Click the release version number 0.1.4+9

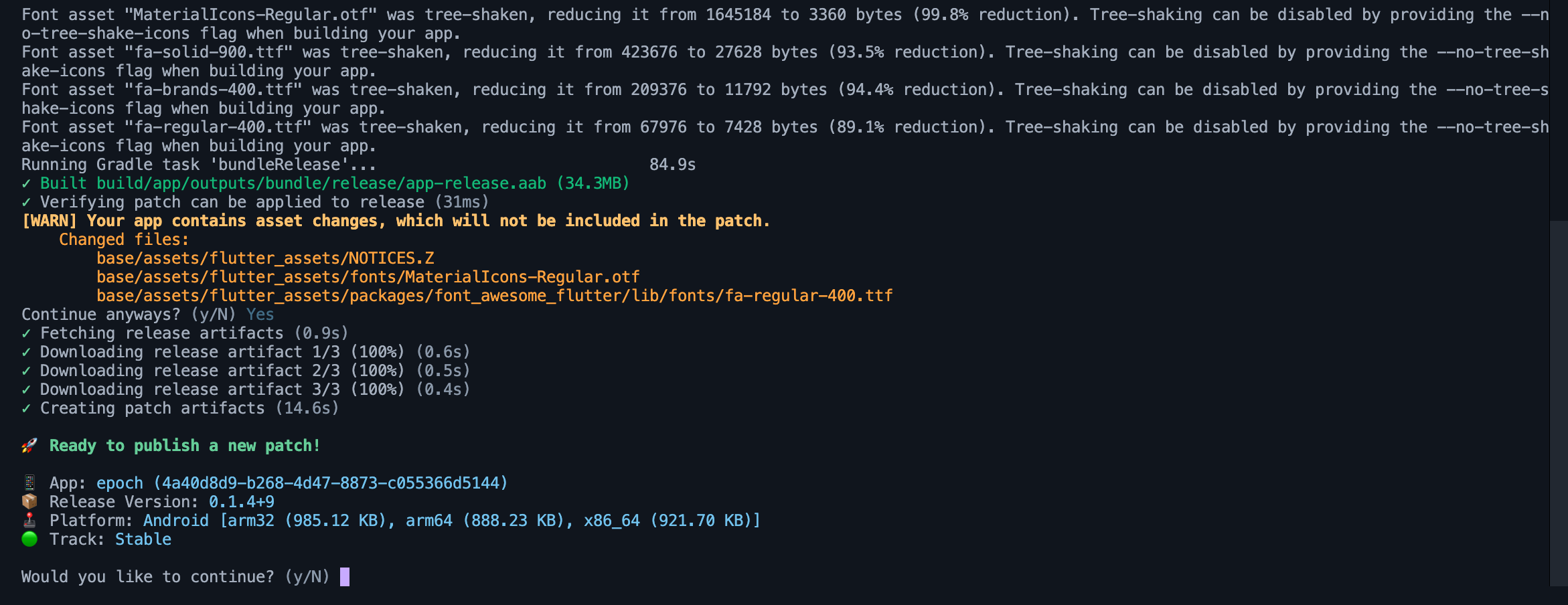(x=242, y=502)
